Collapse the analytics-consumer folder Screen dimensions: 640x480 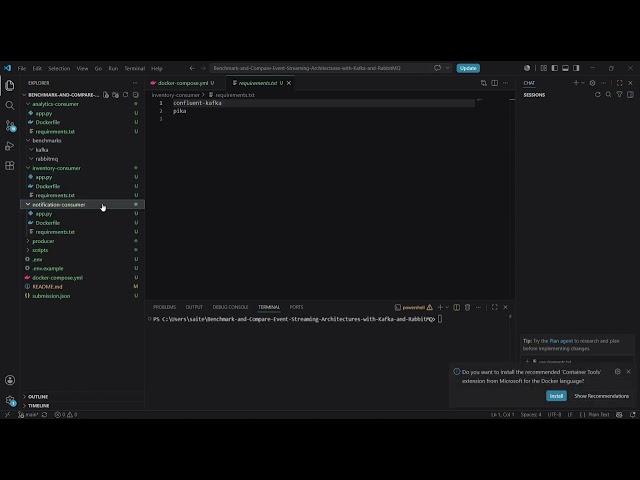tap(82, 104)
